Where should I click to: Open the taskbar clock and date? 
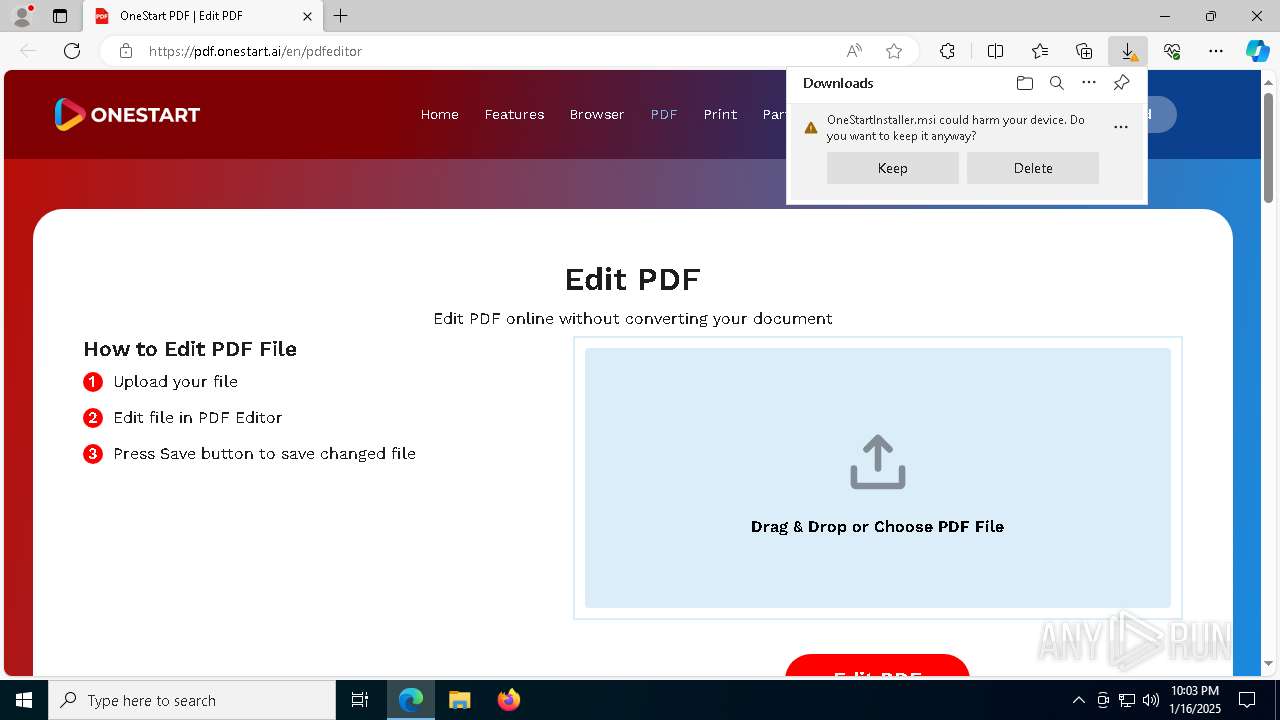click(x=1195, y=700)
